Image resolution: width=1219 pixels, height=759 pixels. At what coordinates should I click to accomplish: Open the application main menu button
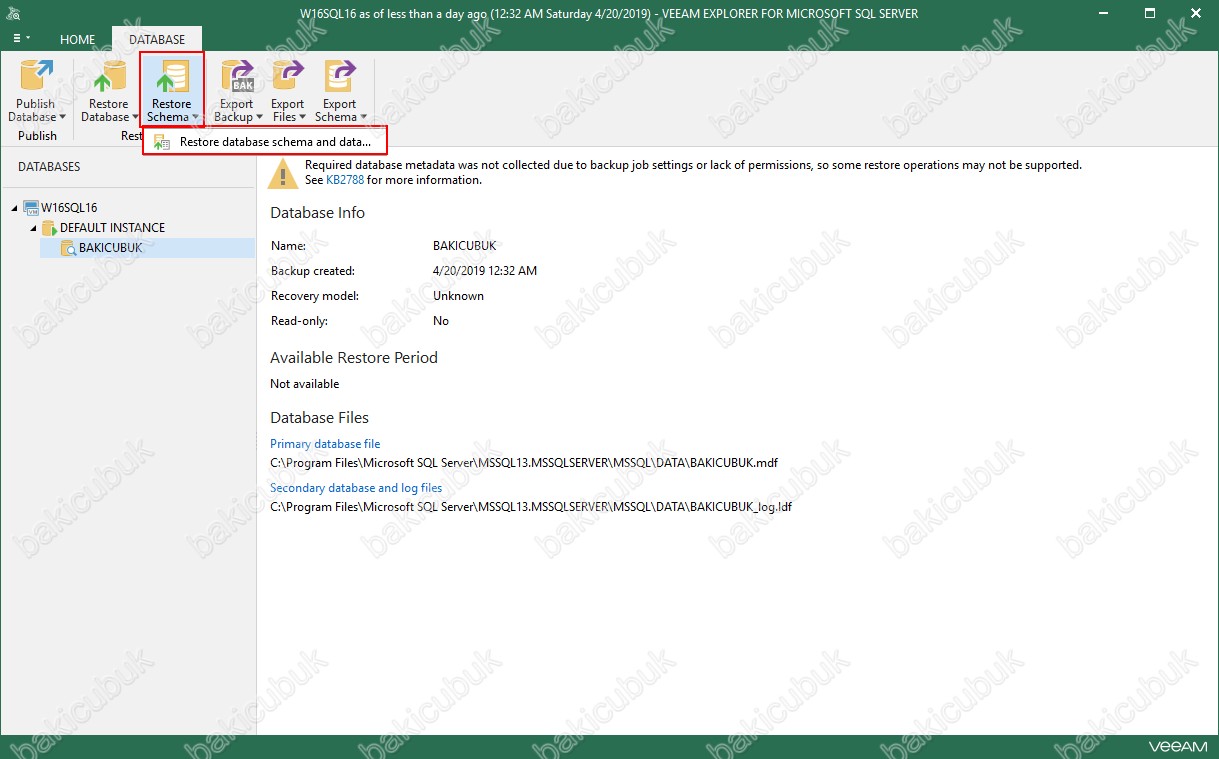click(x=21, y=38)
